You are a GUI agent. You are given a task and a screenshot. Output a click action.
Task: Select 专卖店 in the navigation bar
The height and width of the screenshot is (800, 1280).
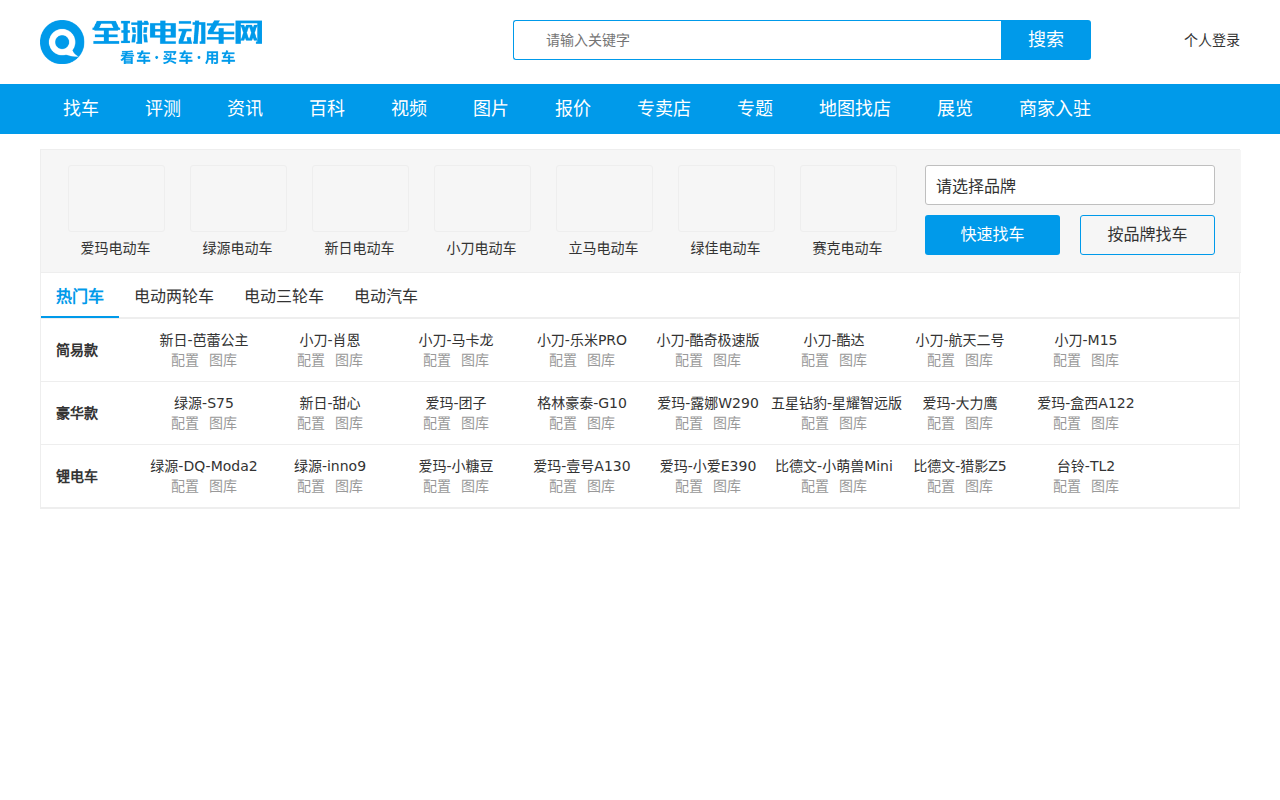tap(664, 109)
